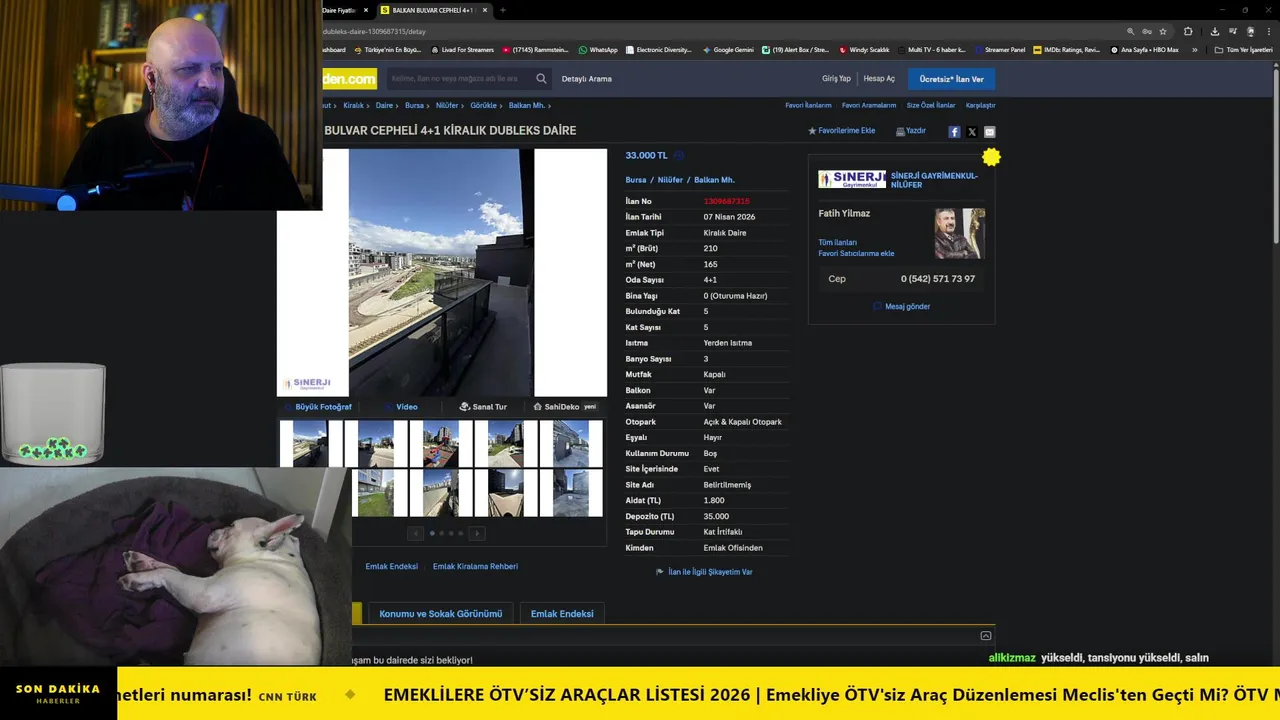
Task: Open Alert Box / Streamlabs bookmark
Action: [796, 50]
